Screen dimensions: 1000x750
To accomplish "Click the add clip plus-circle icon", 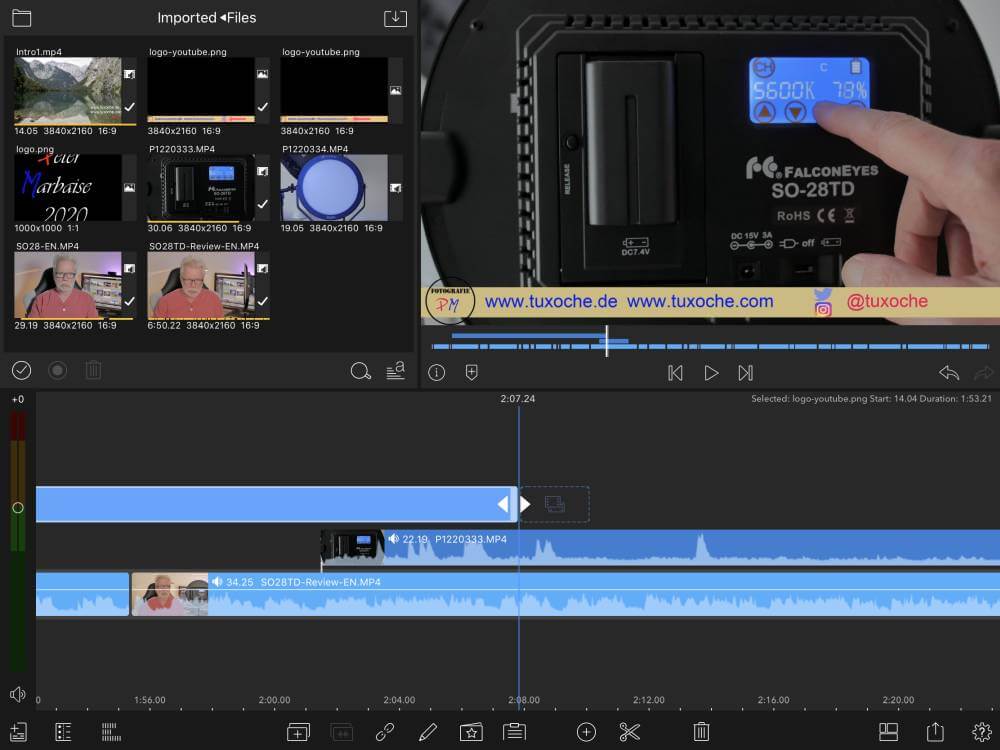I will point(586,732).
